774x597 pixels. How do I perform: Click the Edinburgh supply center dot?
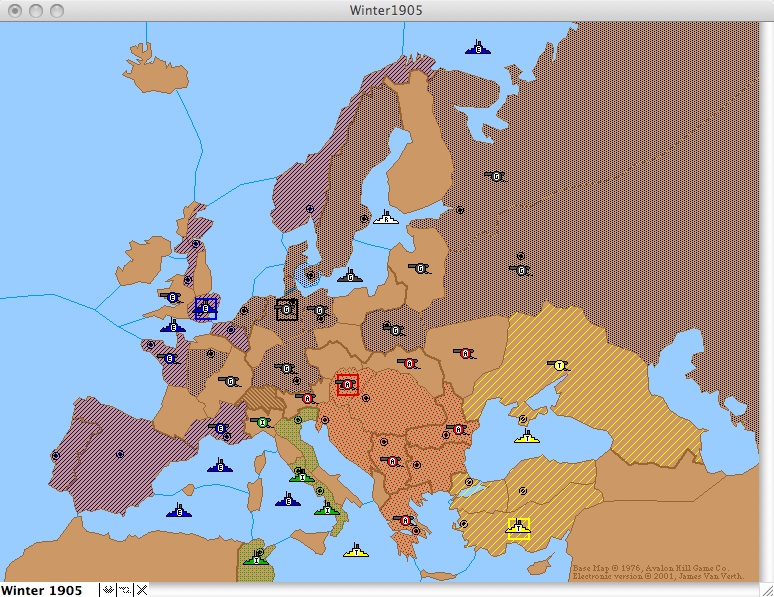[196, 243]
